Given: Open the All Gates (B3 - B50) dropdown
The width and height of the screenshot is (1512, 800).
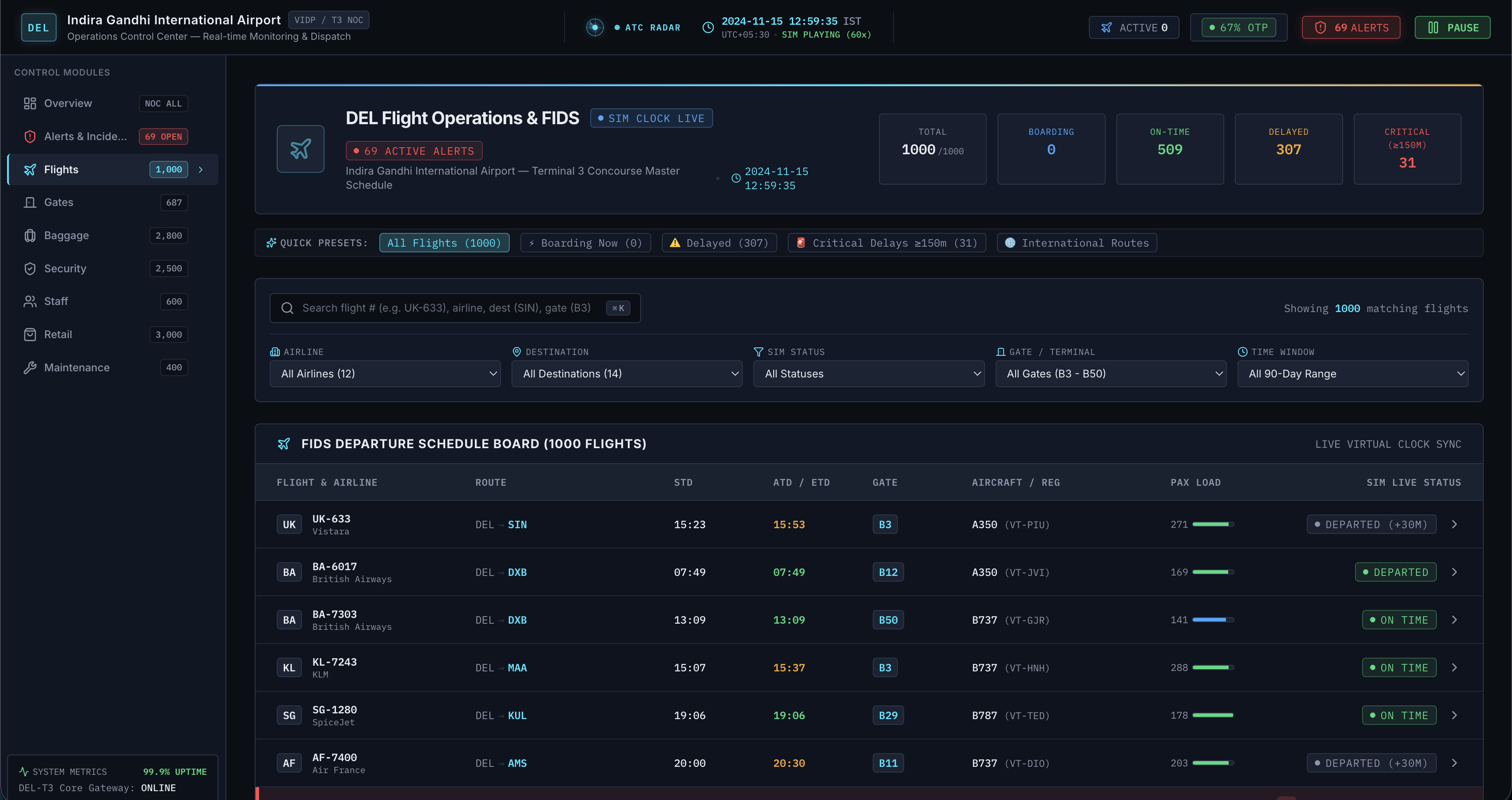Looking at the screenshot, I should (1111, 374).
